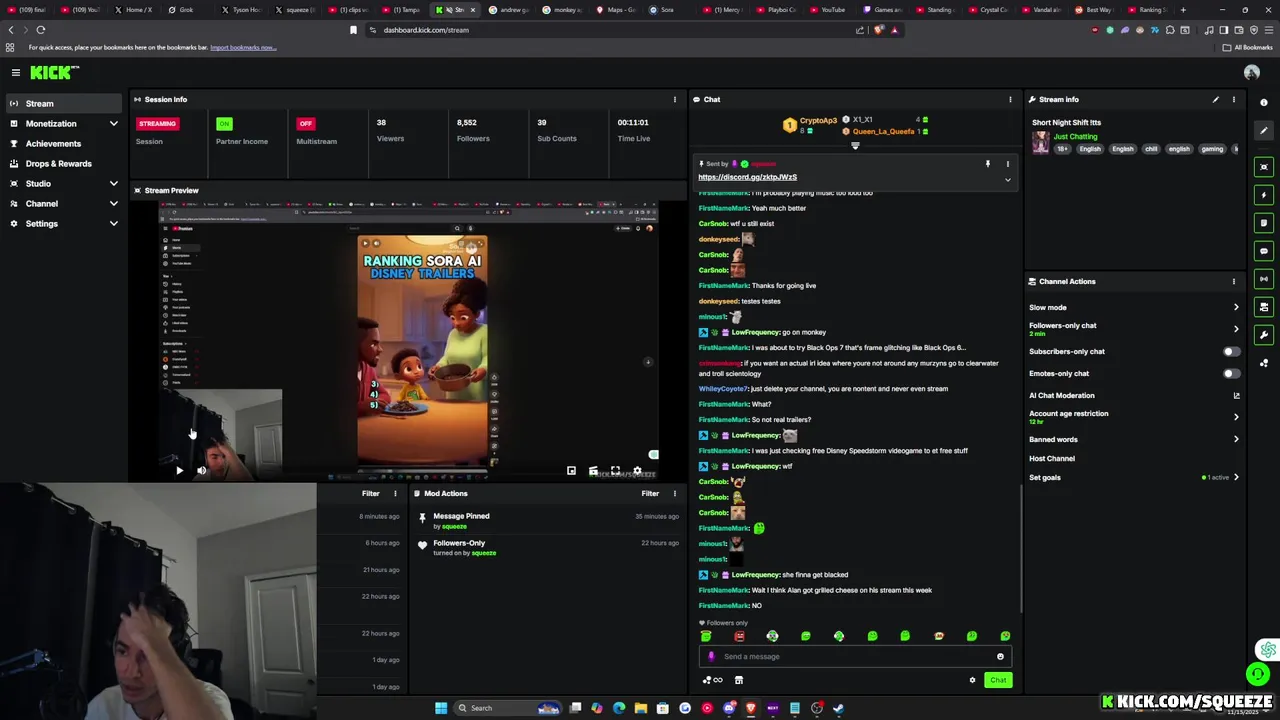This screenshot has width=1280, height=720.
Task: Toggle theater mode in stream preview
Action: click(x=593, y=470)
